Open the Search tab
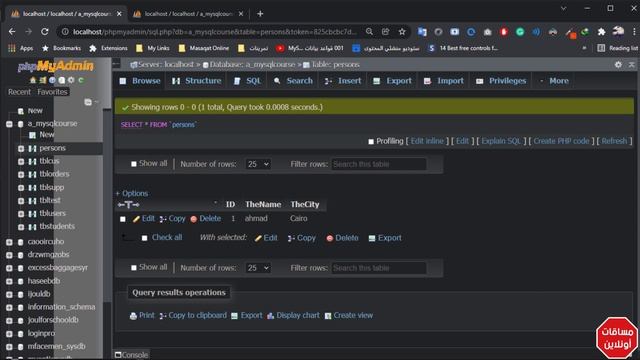 click(293, 81)
